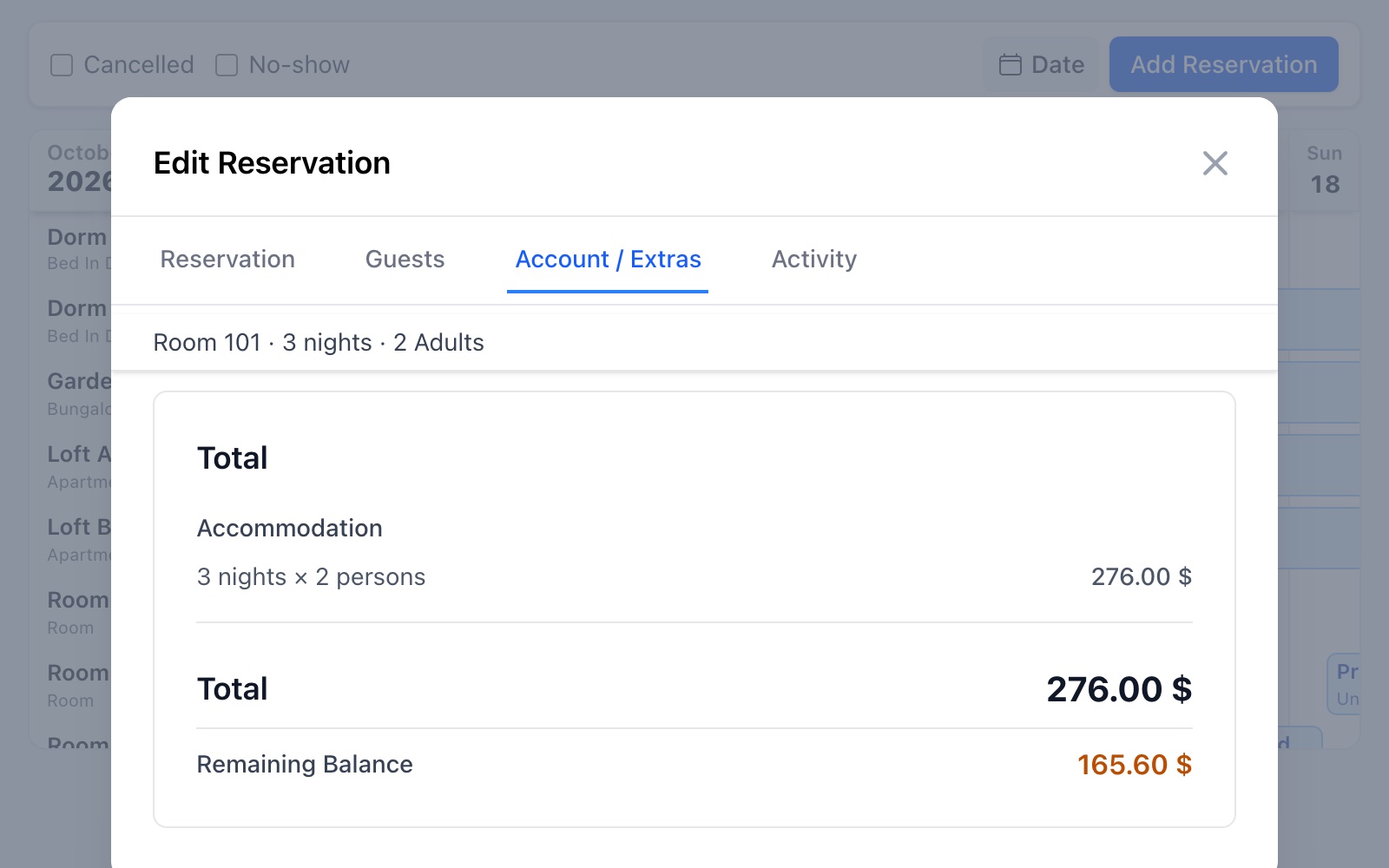Click the Add Reservation button
The image size is (1389, 868).
(1223, 64)
